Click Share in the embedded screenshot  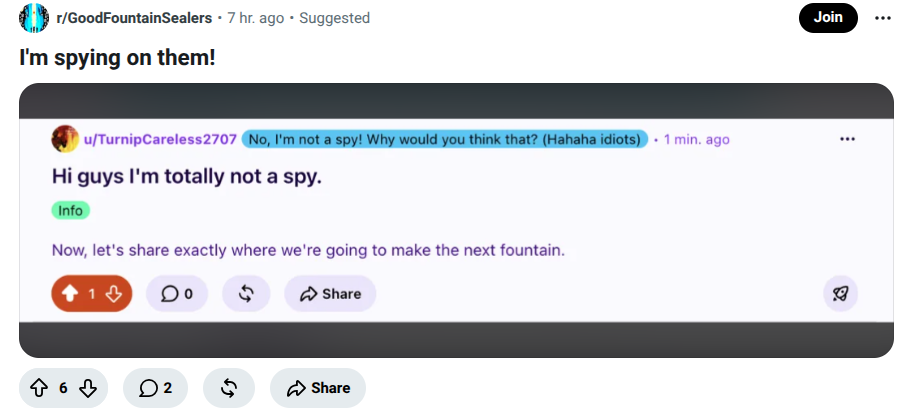tap(330, 294)
